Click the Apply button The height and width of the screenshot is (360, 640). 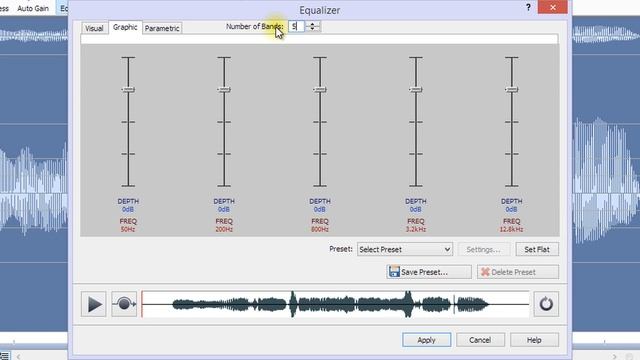pyautogui.click(x=427, y=340)
